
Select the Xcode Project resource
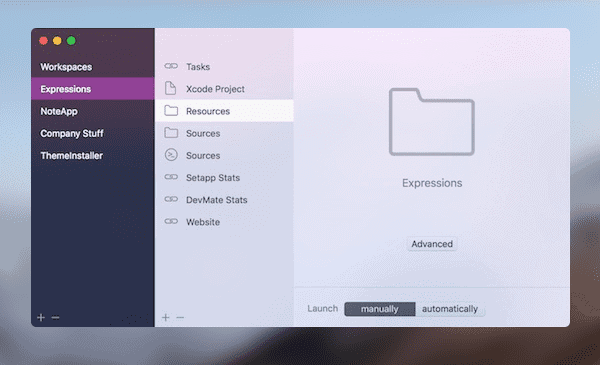[x=224, y=89]
